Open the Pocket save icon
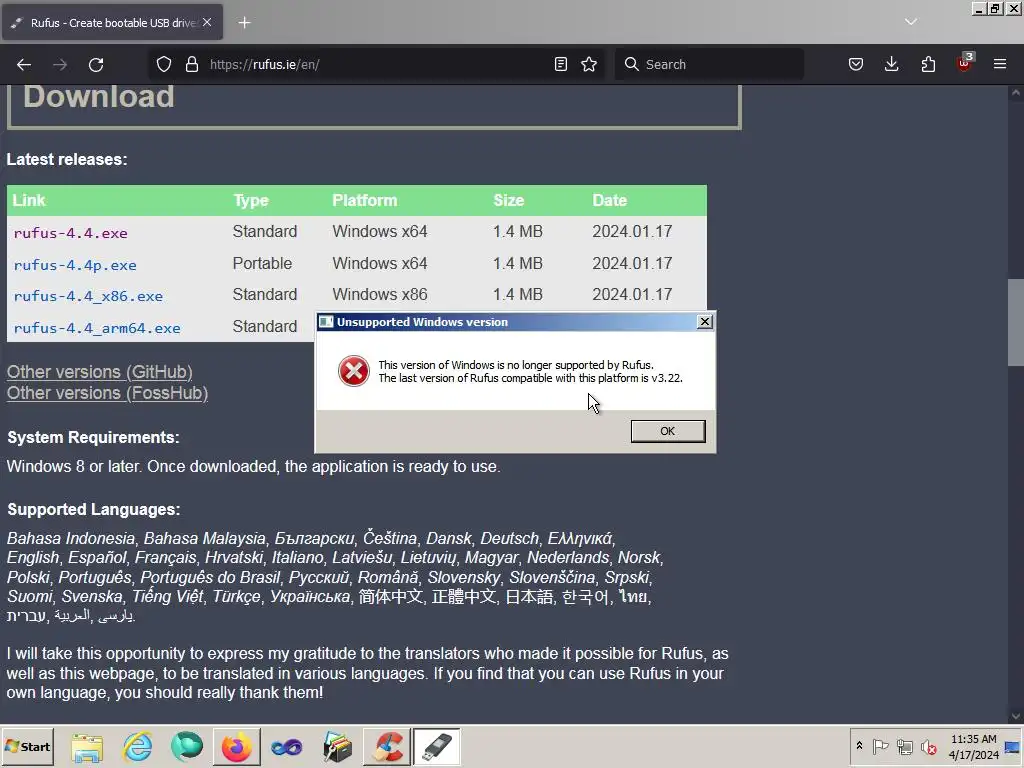 pyautogui.click(x=856, y=64)
